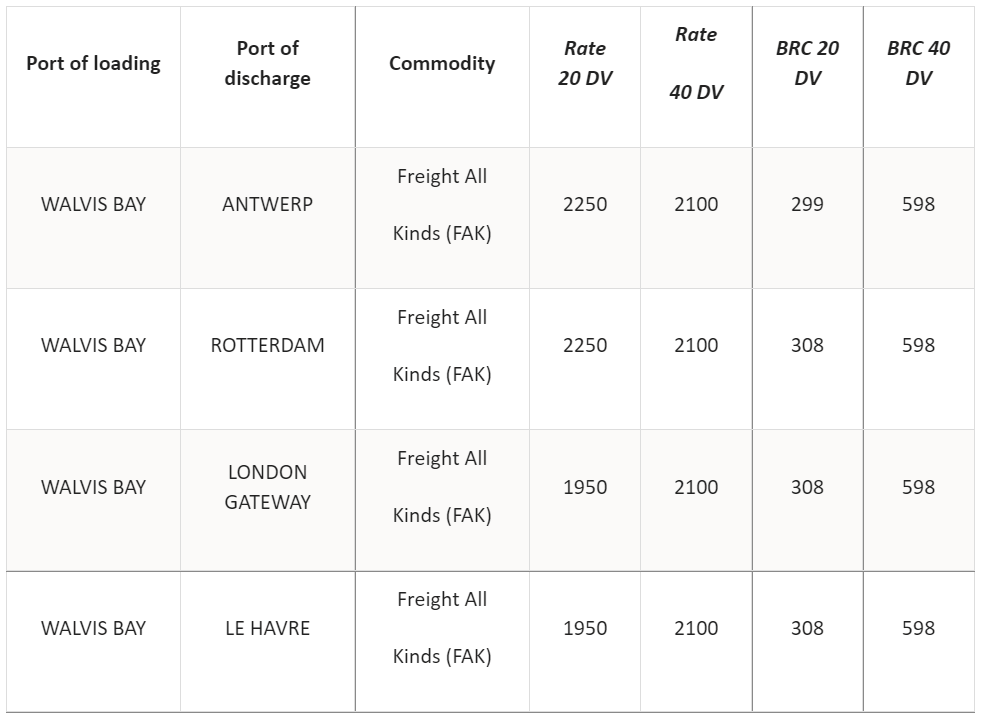
Task: Click Le Havre's 598 BRC 40 DV value
Action: pyautogui.click(x=918, y=628)
